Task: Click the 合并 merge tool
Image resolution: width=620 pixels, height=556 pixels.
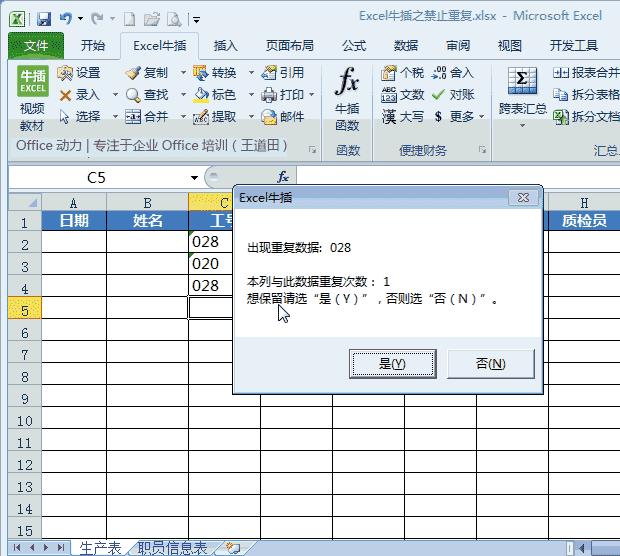Action: [146, 117]
